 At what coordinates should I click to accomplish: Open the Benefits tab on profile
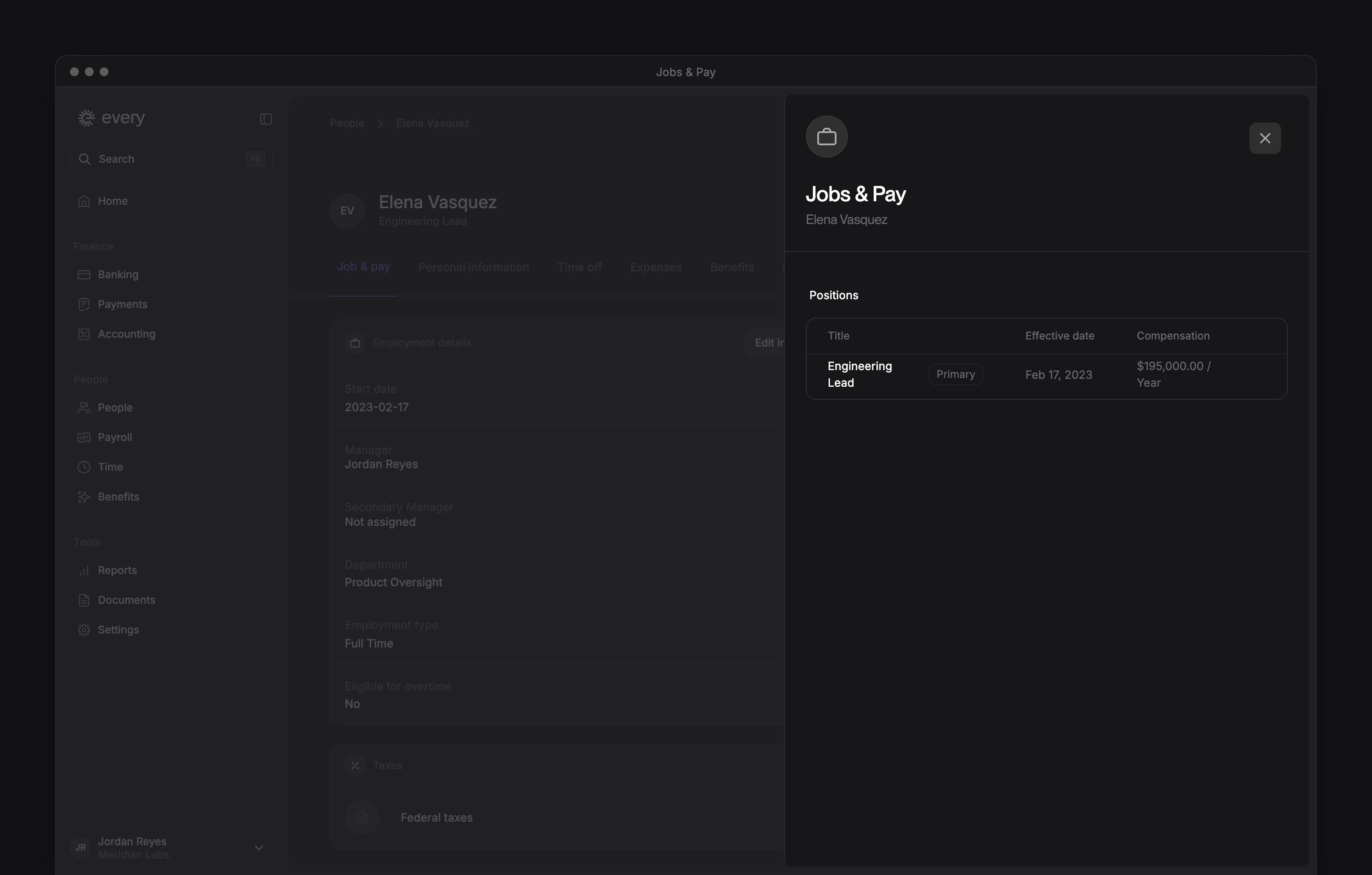[x=731, y=267]
